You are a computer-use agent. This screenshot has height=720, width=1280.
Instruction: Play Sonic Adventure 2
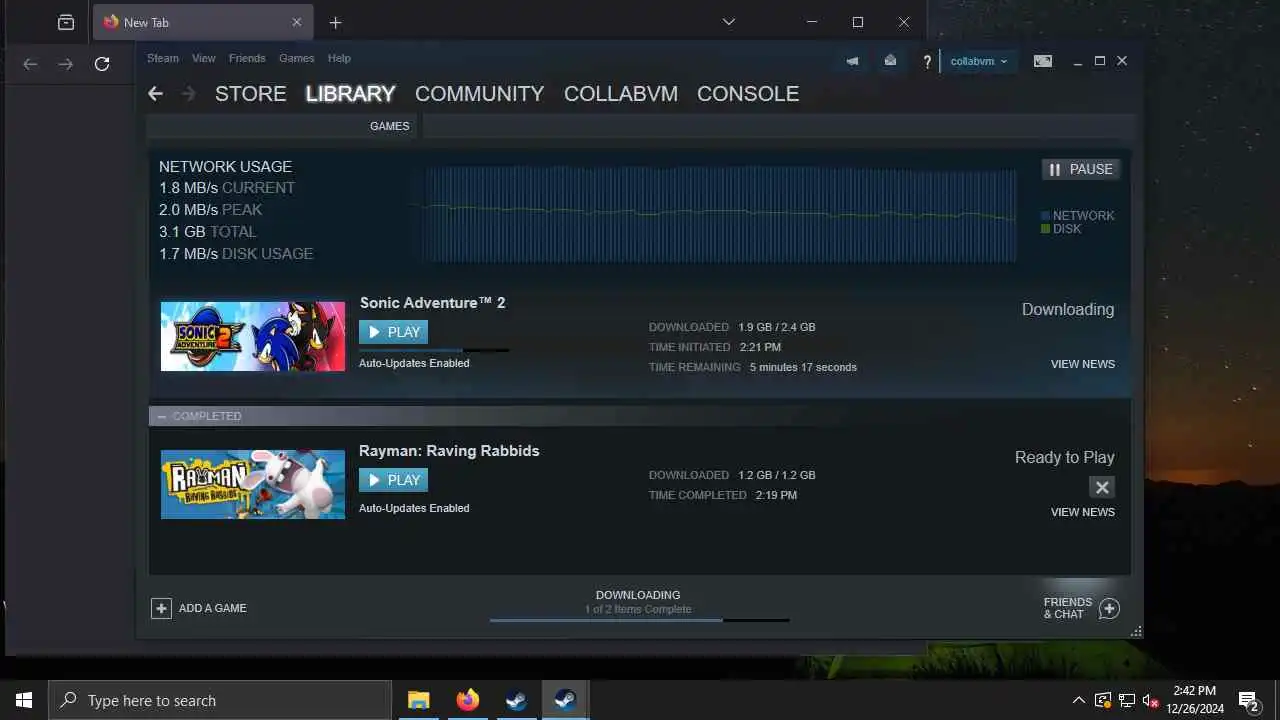(x=393, y=332)
